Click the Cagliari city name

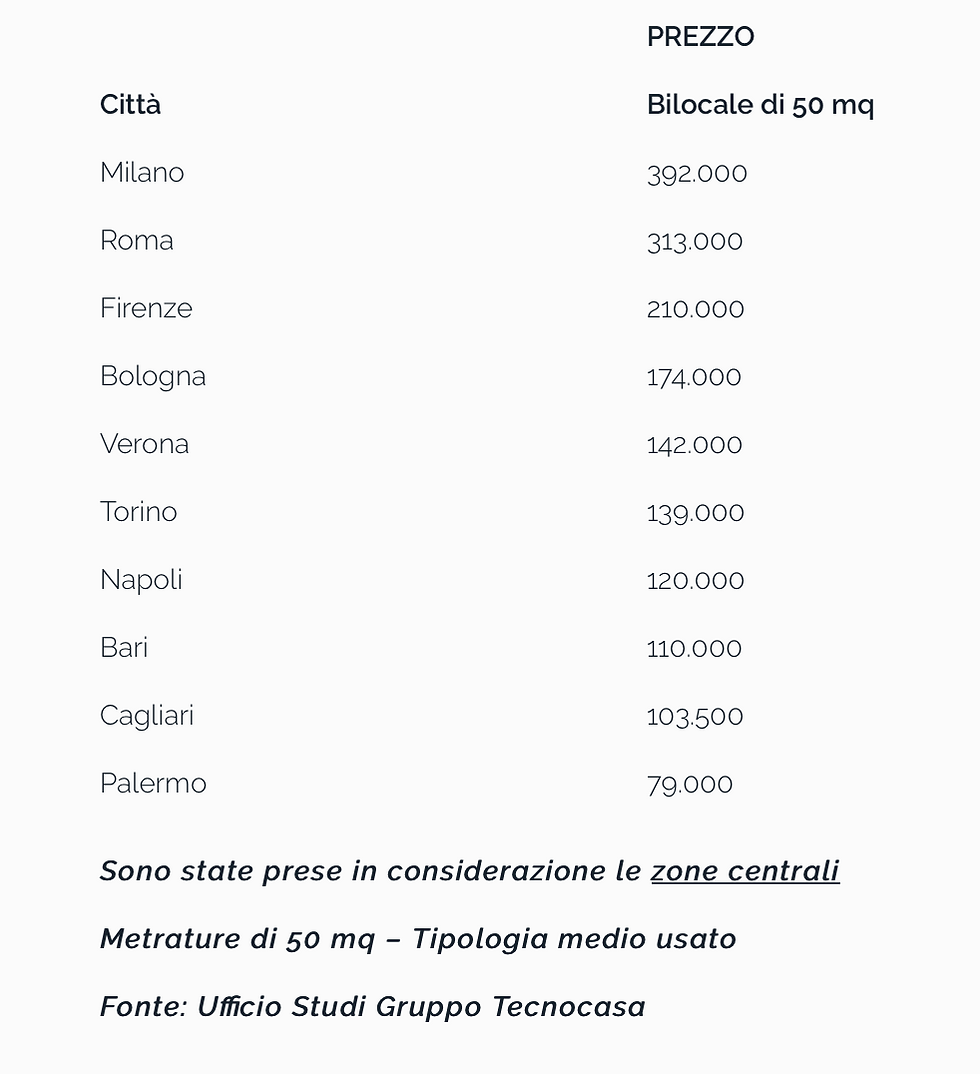147,716
